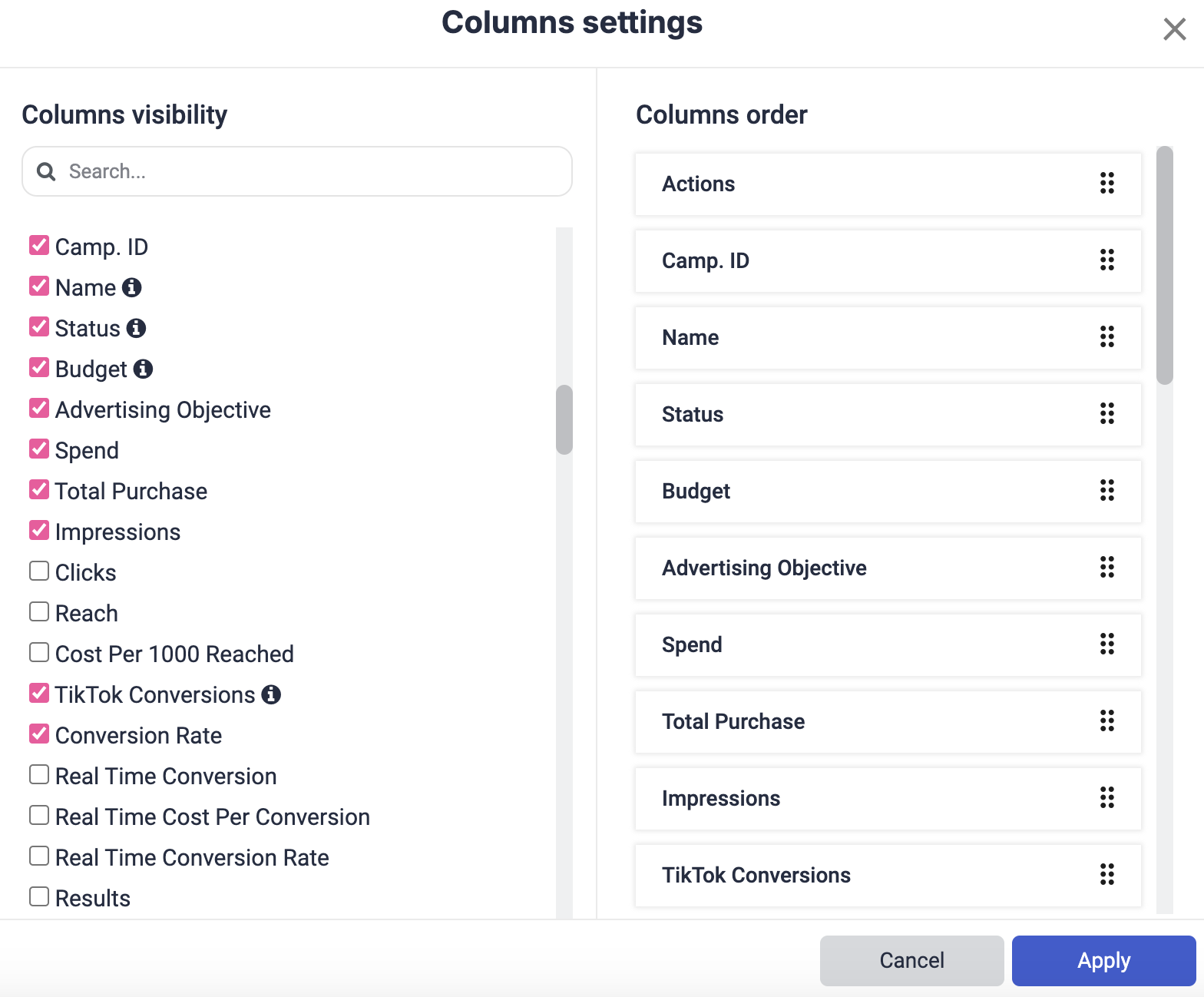Viewport: 1204px width, 997px height.
Task: Check the Real Time Conversion option
Action: (39, 774)
